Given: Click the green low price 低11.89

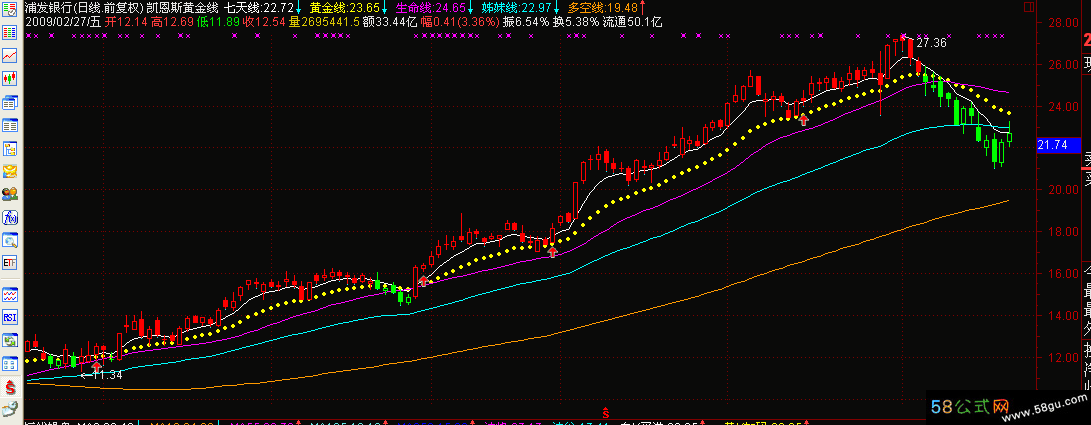Looking at the screenshot, I should (218, 22).
